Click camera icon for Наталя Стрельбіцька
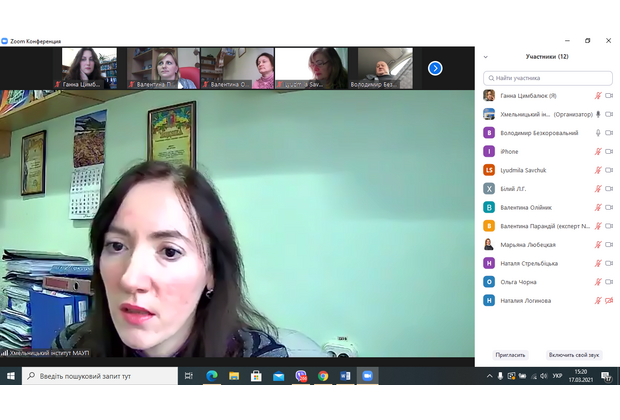Image resolution: width=620 pixels, height=420 pixels. pos(609,263)
